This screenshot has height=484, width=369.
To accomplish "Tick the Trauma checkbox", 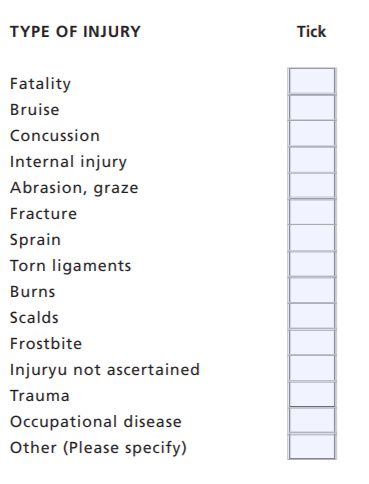I will pyautogui.click(x=312, y=393).
